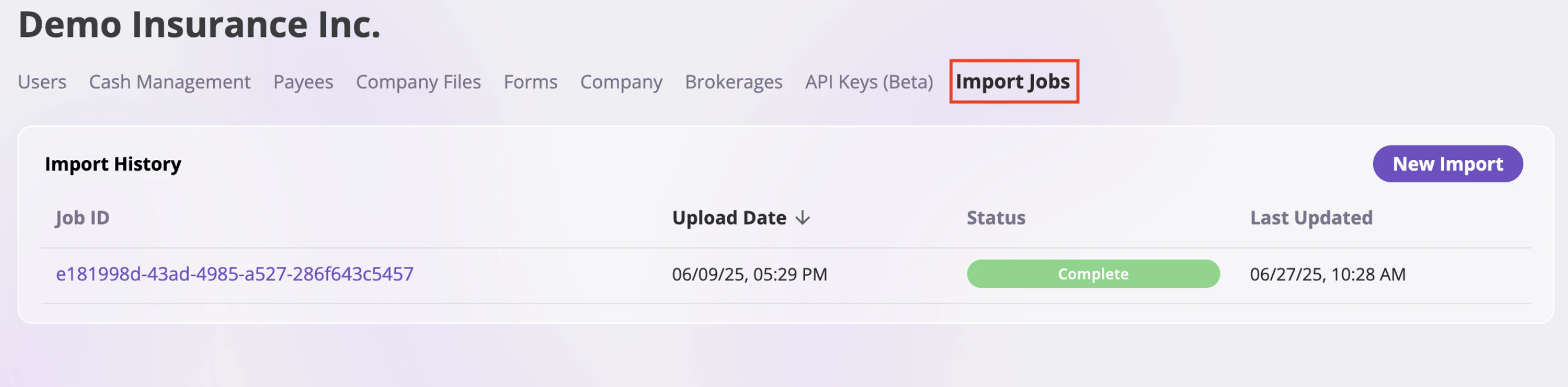
Task: Go to API Keys (Beta) tab
Action: pyautogui.click(x=869, y=82)
